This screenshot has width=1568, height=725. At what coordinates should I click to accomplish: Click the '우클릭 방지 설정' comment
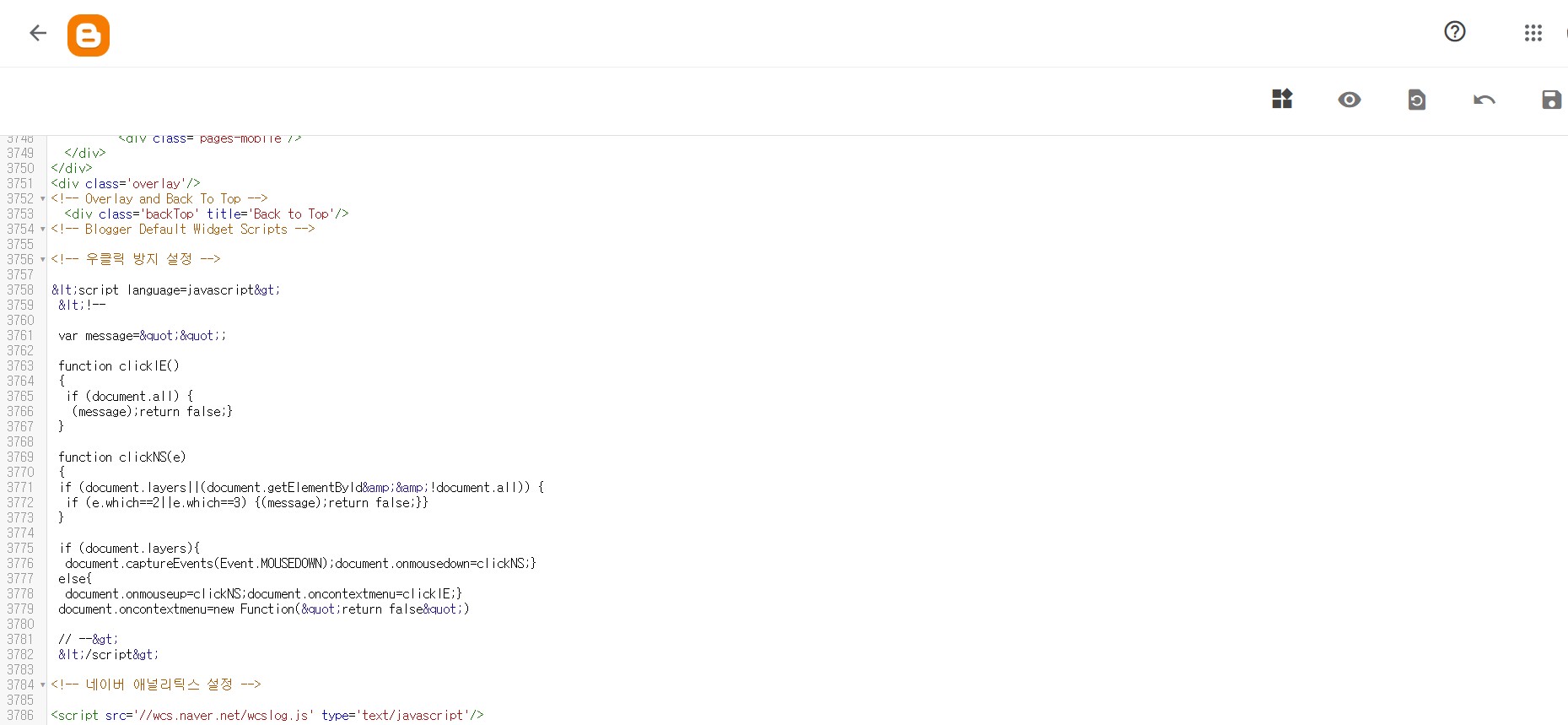pos(135,259)
